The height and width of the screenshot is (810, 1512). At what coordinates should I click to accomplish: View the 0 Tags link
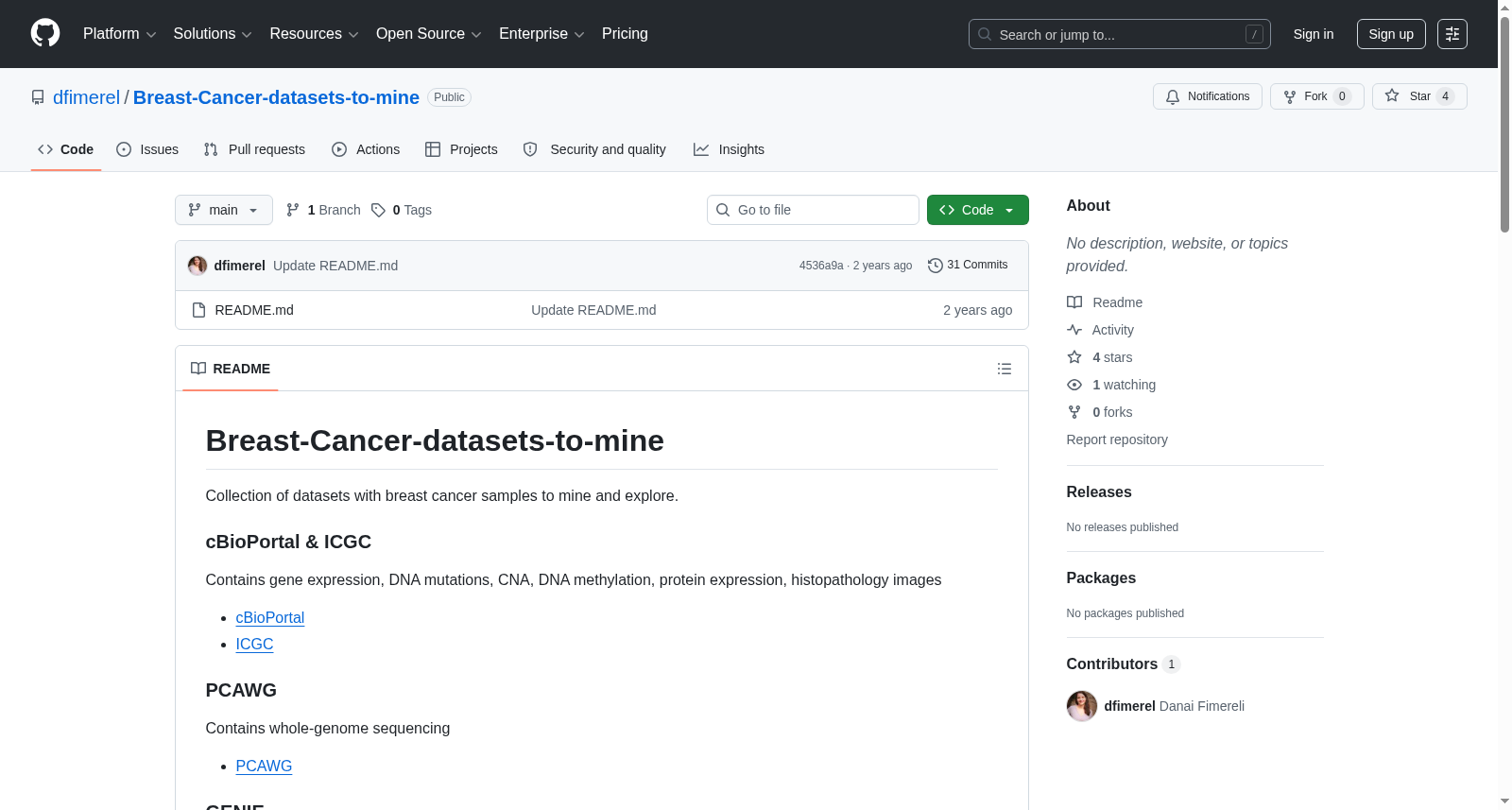point(402,210)
